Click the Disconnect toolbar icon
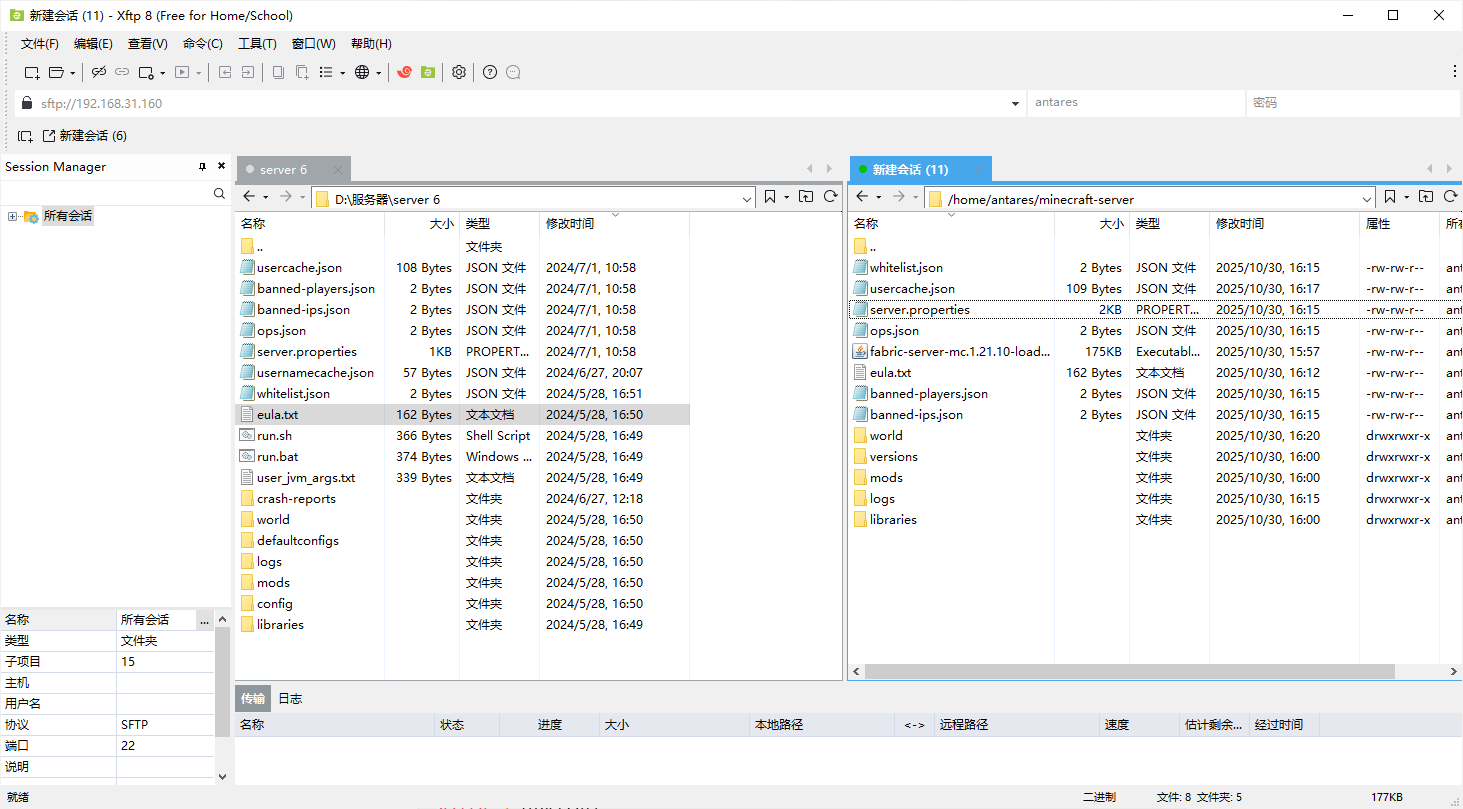This screenshot has height=809, width=1463. click(98, 72)
